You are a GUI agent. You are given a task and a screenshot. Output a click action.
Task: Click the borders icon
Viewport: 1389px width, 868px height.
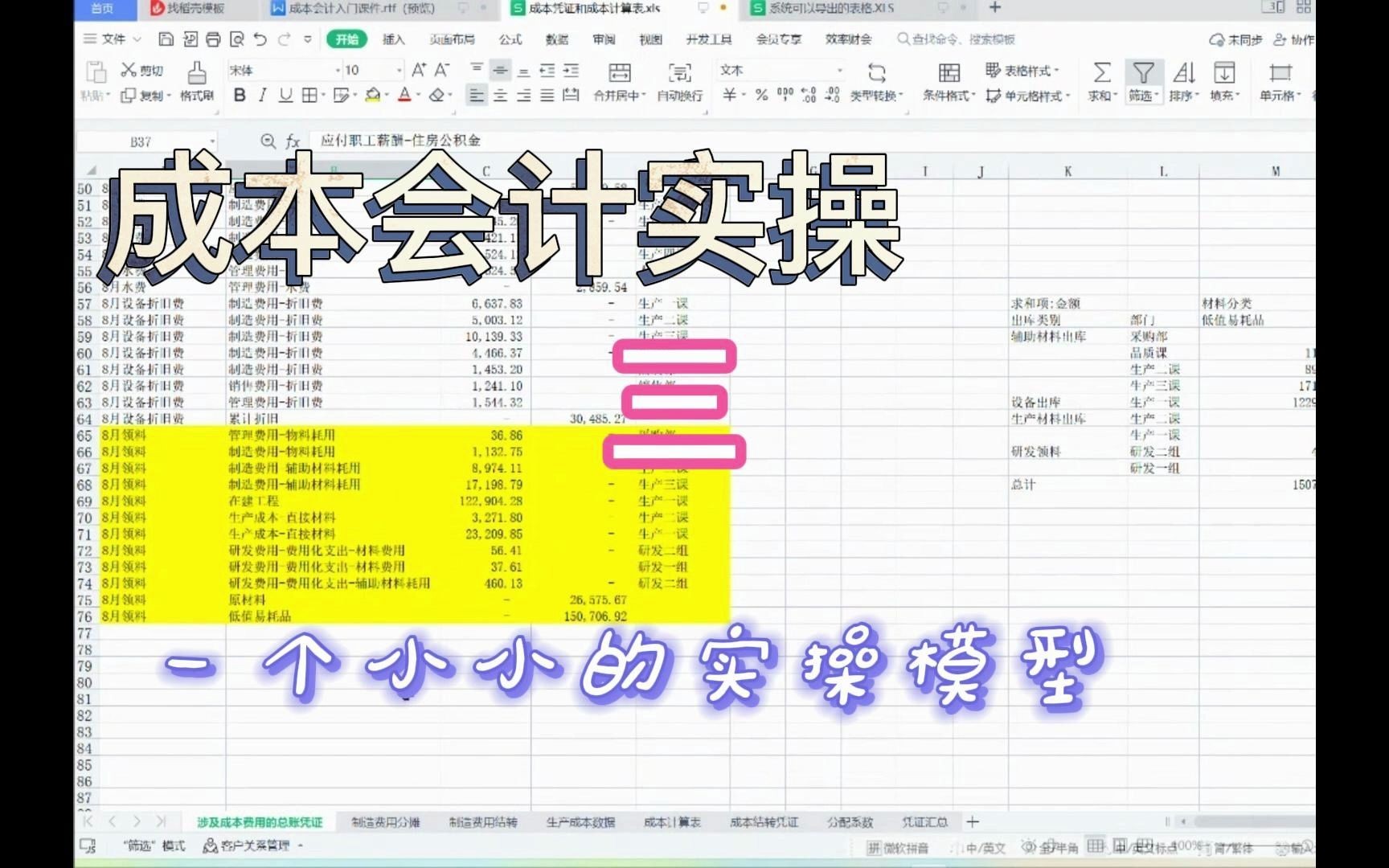[x=309, y=96]
